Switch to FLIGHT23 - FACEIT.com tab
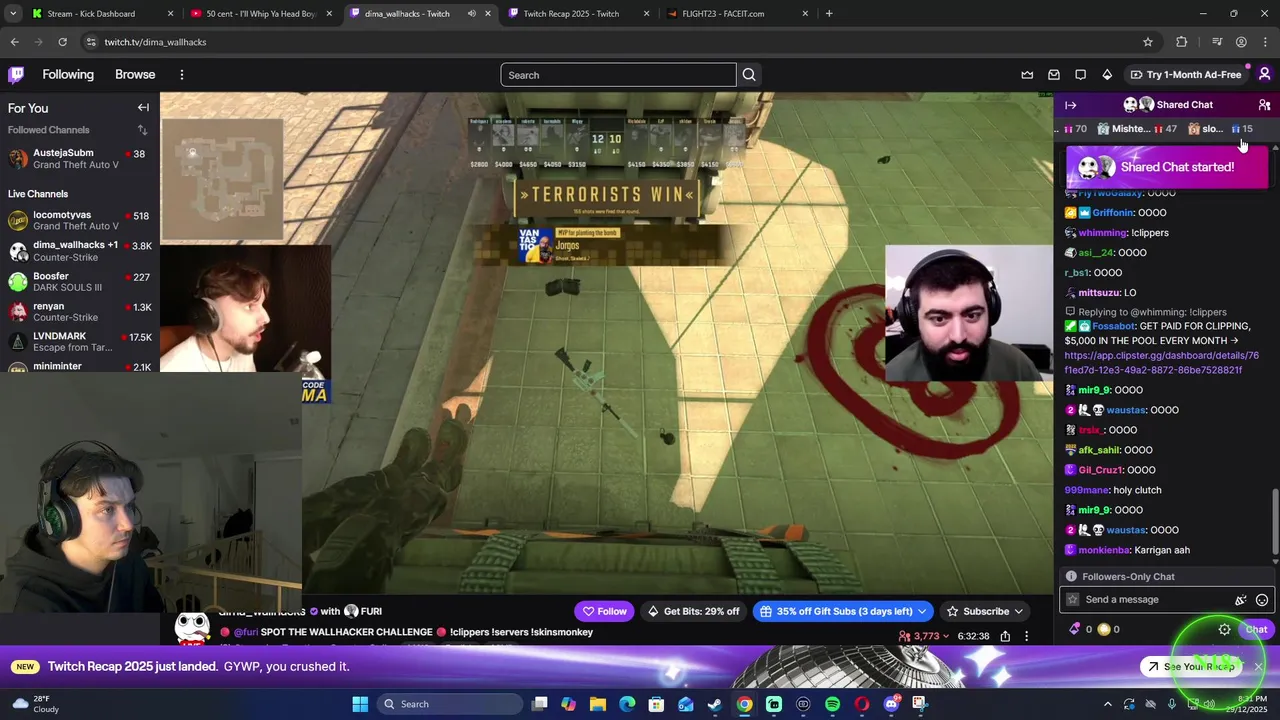The image size is (1280, 720). pos(737,14)
